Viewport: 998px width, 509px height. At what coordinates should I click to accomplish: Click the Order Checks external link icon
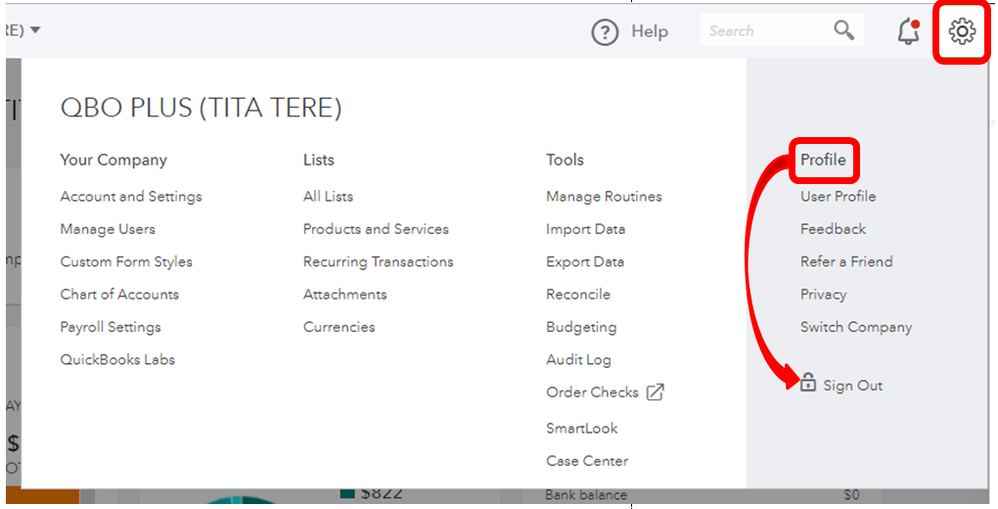pyautogui.click(x=655, y=392)
